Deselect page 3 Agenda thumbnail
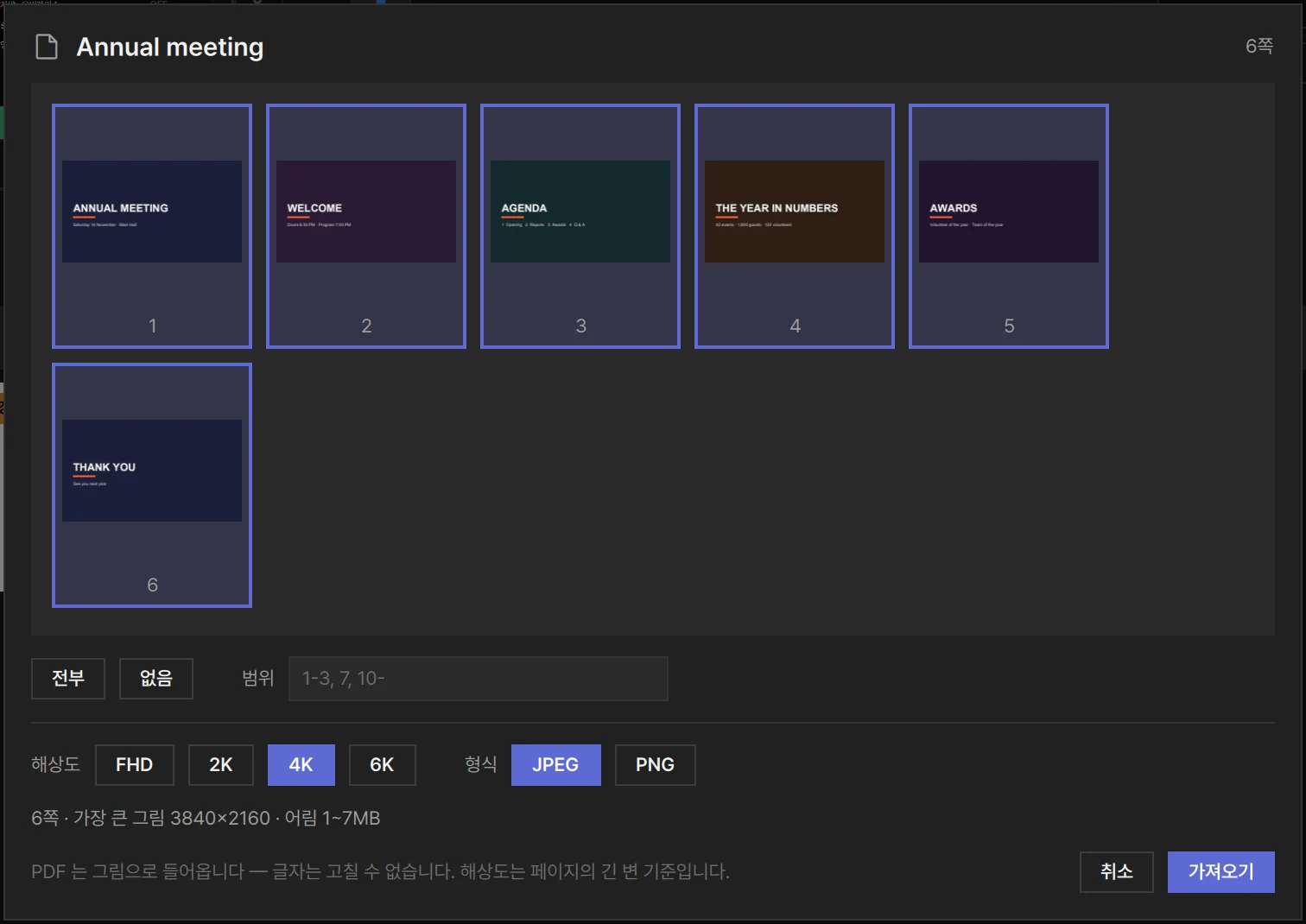The image size is (1306, 924). (580, 226)
